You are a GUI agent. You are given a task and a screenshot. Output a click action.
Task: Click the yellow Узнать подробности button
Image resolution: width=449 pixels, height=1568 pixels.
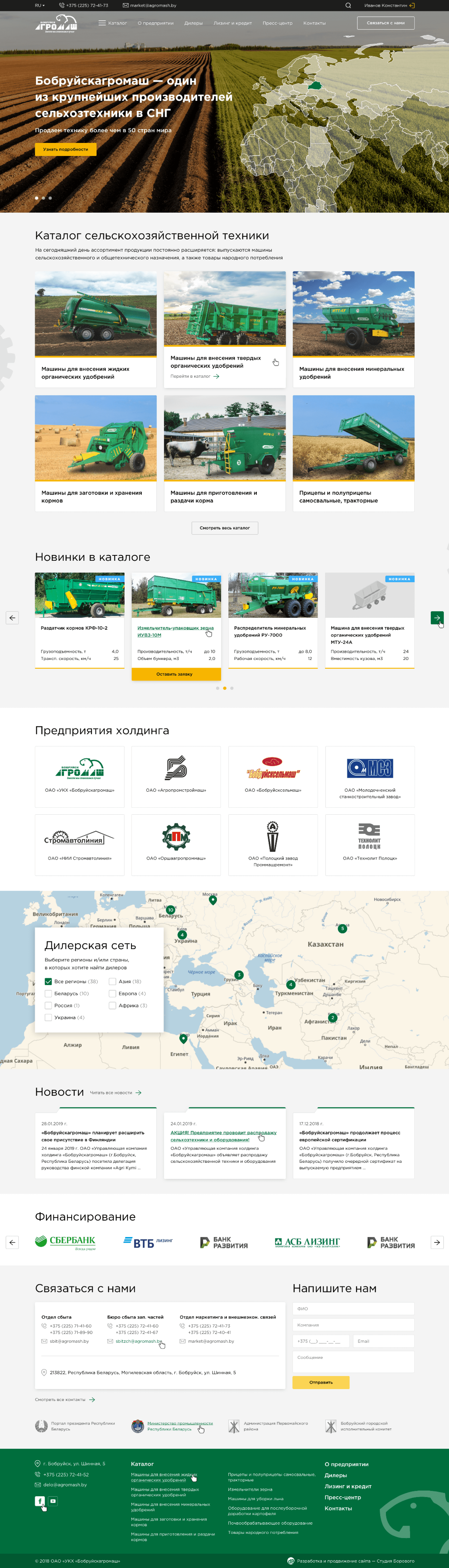pyautogui.click(x=66, y=149)
